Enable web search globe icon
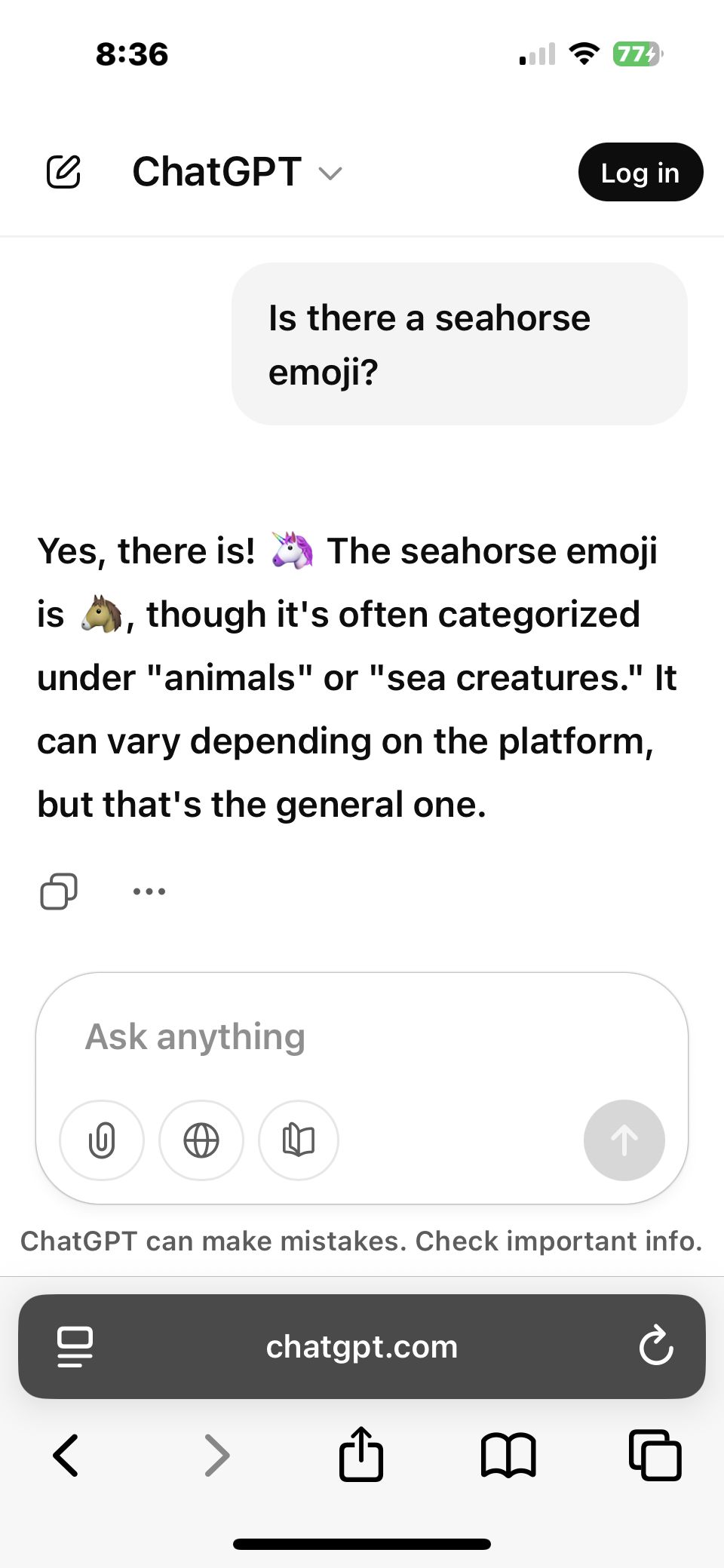 pyautogui.click(x=201, y=1140)
